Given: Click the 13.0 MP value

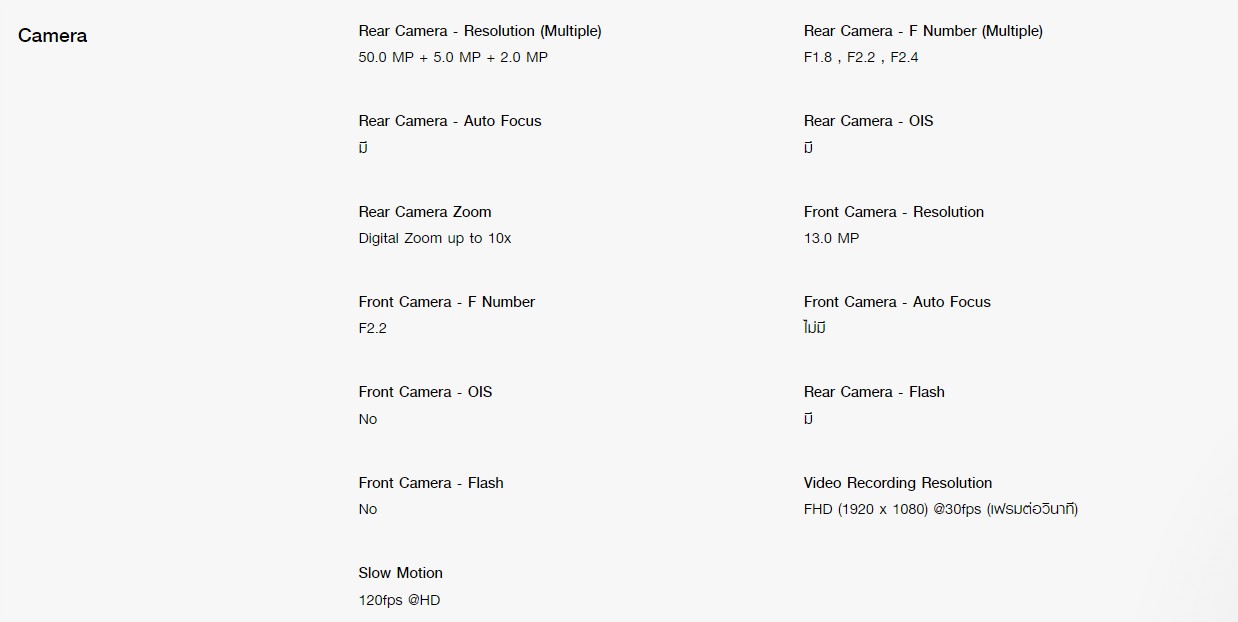Looking at the screenshot, I should point(831,238).
